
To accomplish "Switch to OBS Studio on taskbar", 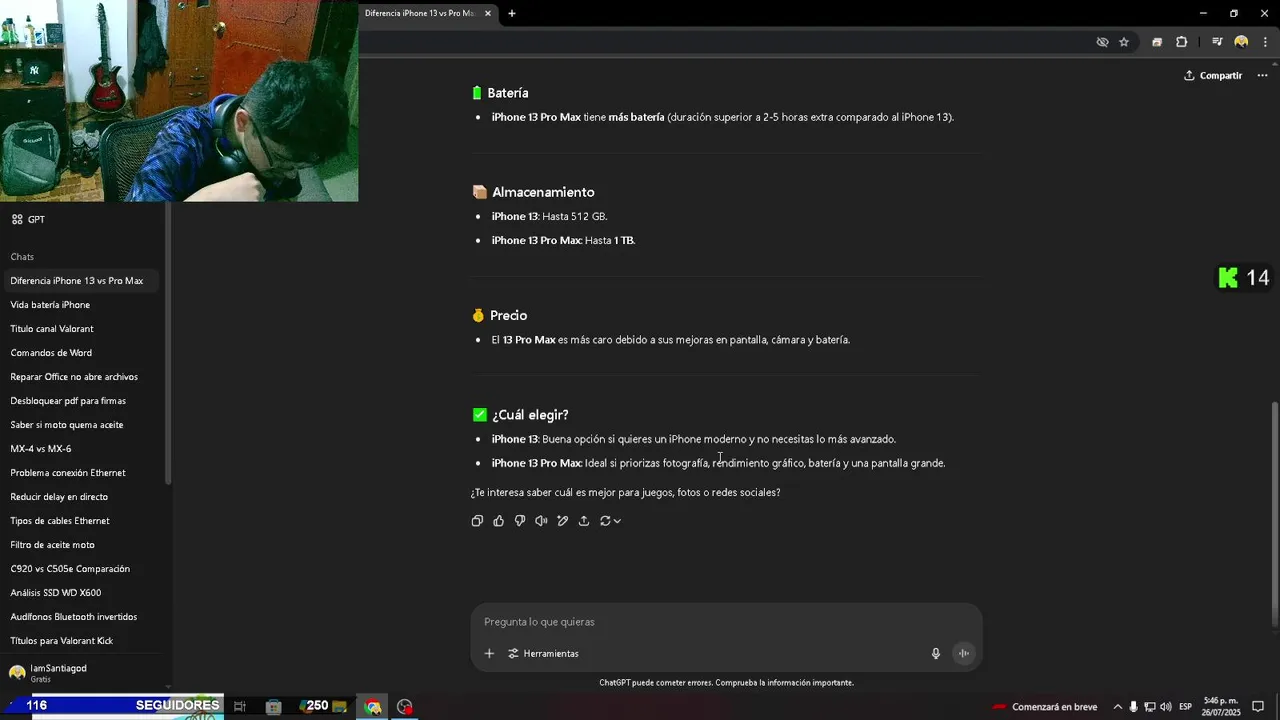I will pos(405,707).
